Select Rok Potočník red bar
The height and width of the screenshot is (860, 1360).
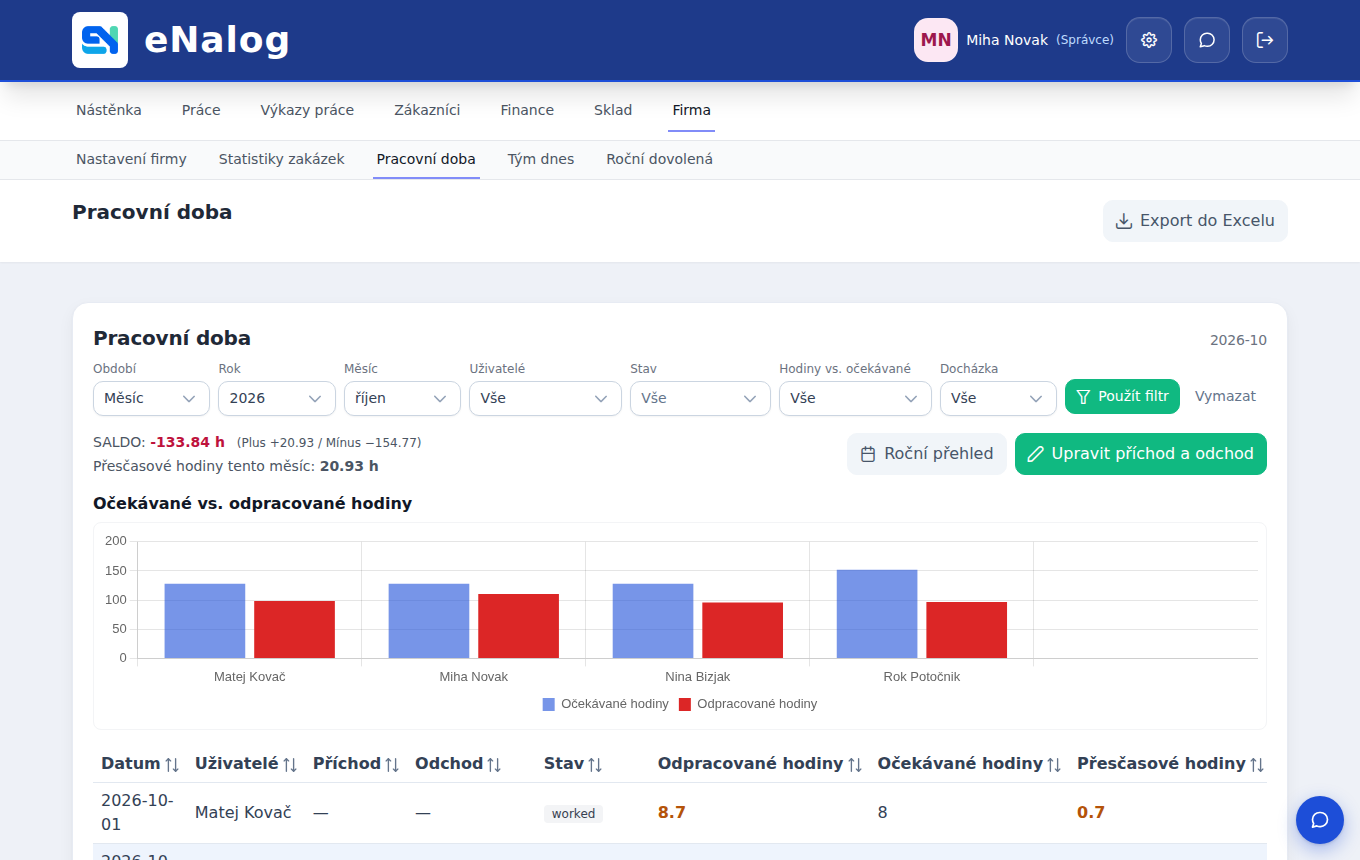pos(966,630)
